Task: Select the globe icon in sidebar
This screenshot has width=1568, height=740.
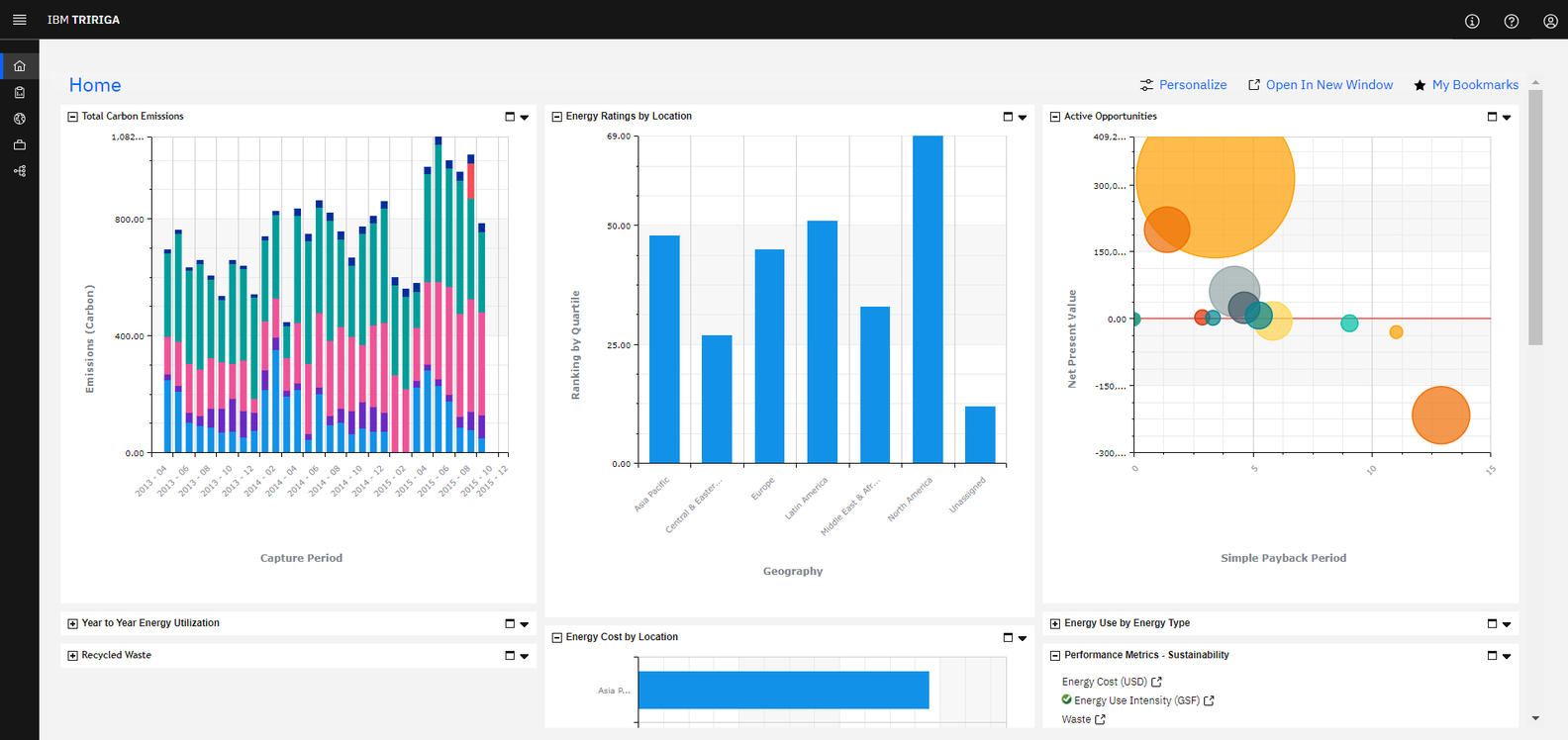Action: pyautogui.click(x=19, y=119)
